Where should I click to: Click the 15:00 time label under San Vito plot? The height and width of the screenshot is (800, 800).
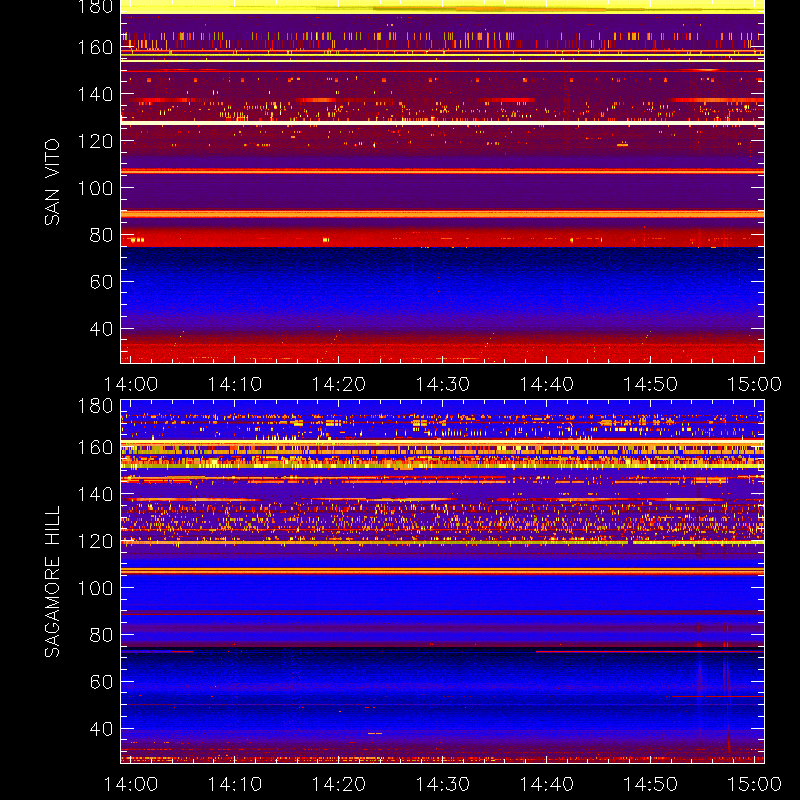pyautogui.click(x=754, y=384)
